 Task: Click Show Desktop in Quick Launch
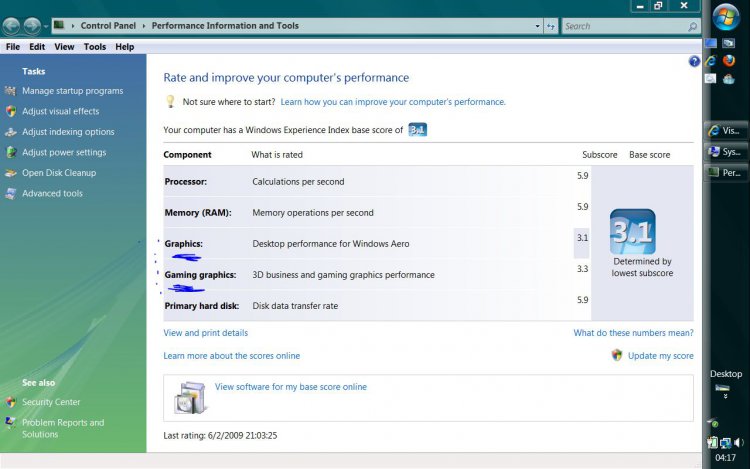coord(711,43)
